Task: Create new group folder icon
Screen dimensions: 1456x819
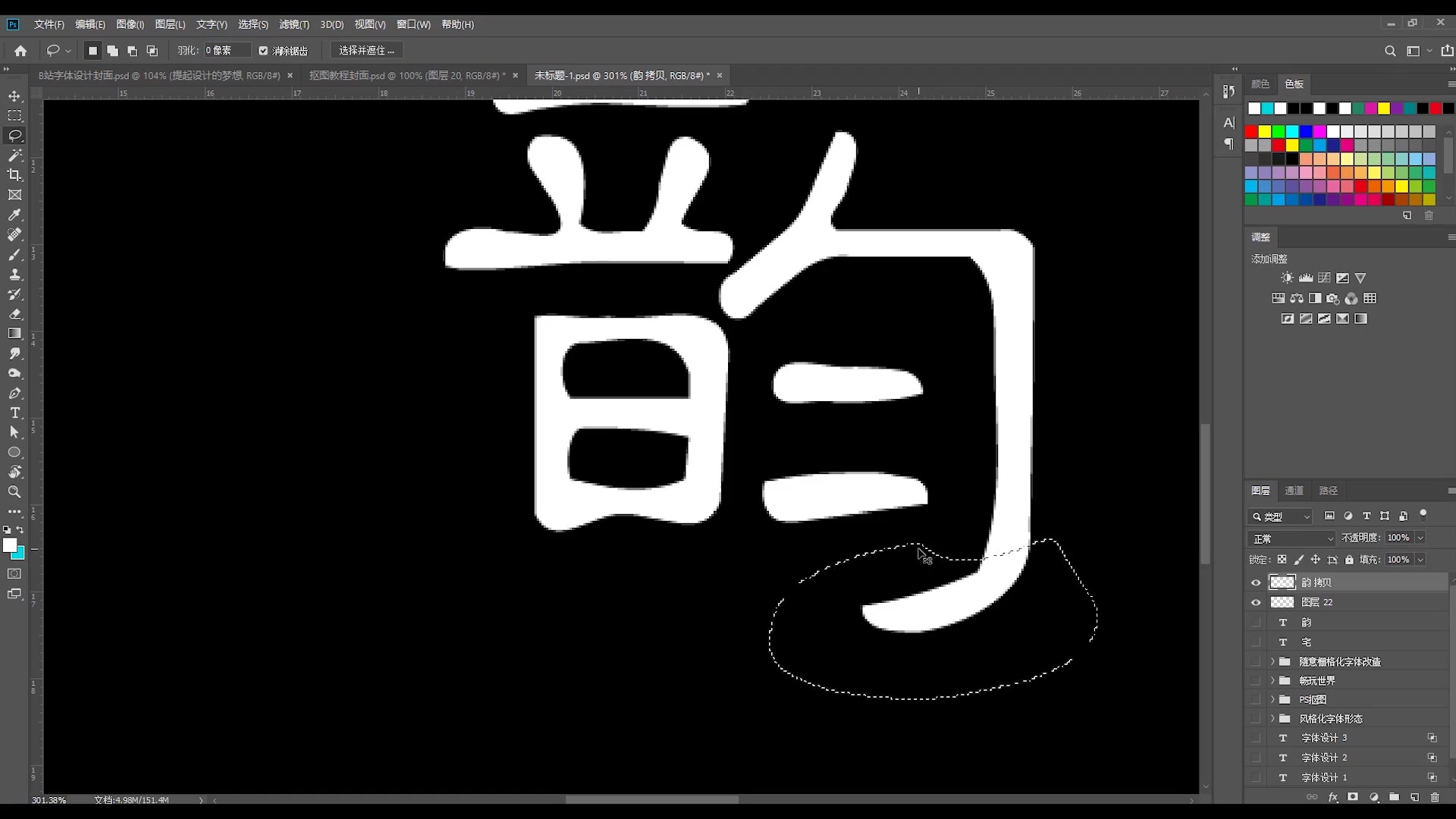Action: (x=1394, y=797)
